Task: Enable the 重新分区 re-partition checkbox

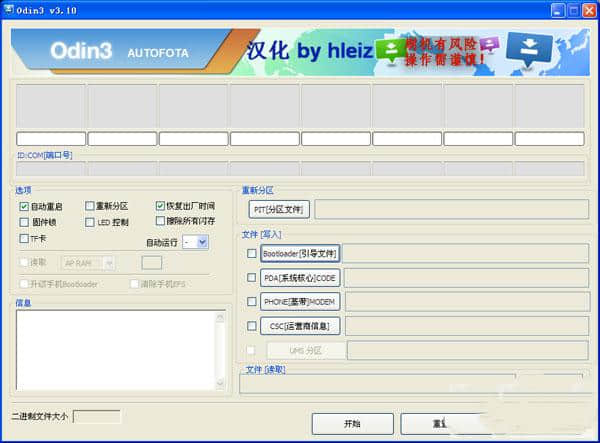Action: pos(90,206)
